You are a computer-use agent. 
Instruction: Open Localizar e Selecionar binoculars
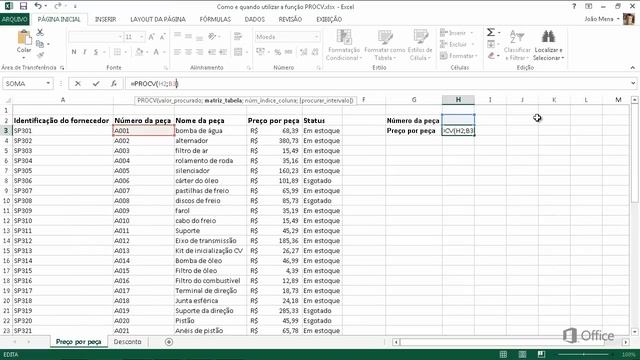pyautogui.click(x=548, y=45)
